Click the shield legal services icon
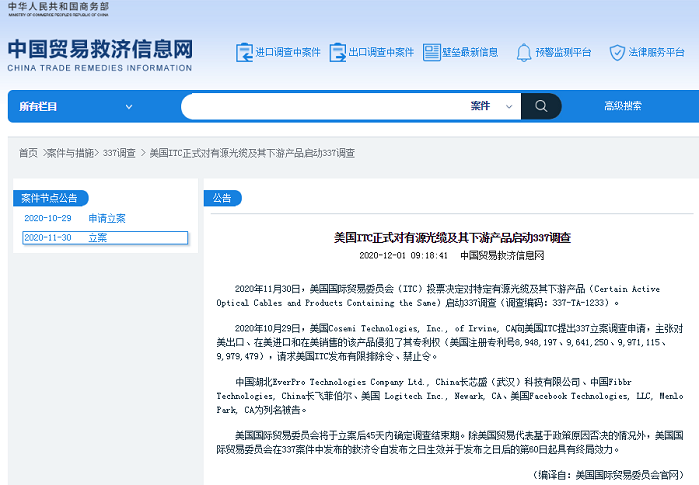The image size is (699, 485). click(x=617, y=53)
